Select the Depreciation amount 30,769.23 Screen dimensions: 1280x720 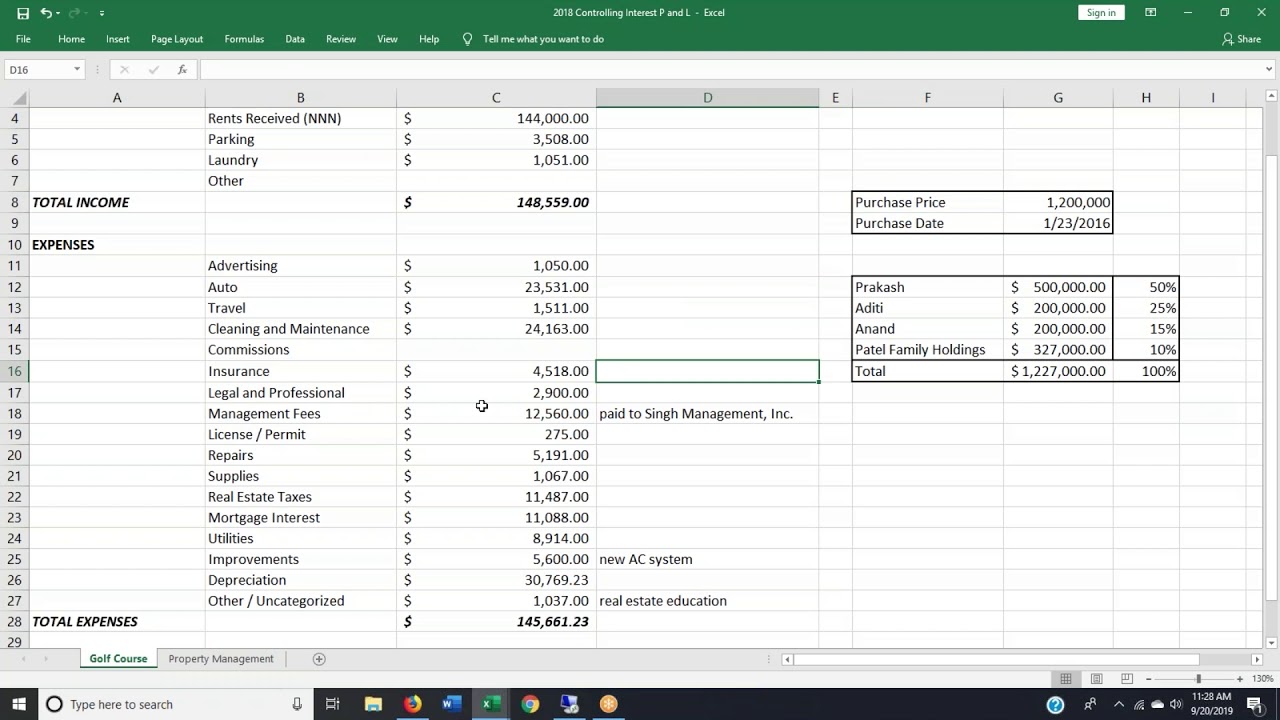click(x=496, y=580)
